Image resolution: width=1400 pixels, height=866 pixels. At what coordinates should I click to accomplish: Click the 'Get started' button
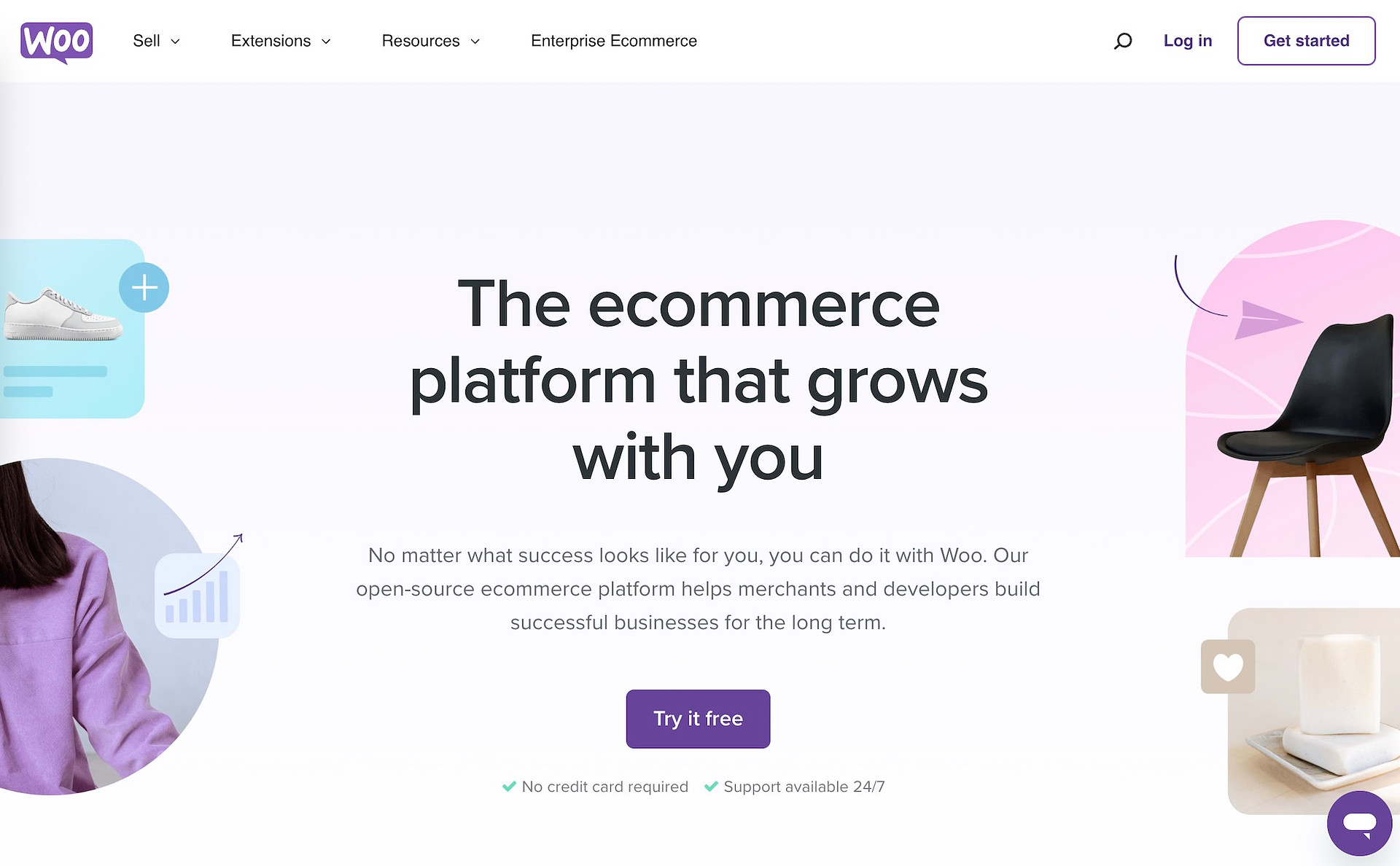pos(1307,40)
